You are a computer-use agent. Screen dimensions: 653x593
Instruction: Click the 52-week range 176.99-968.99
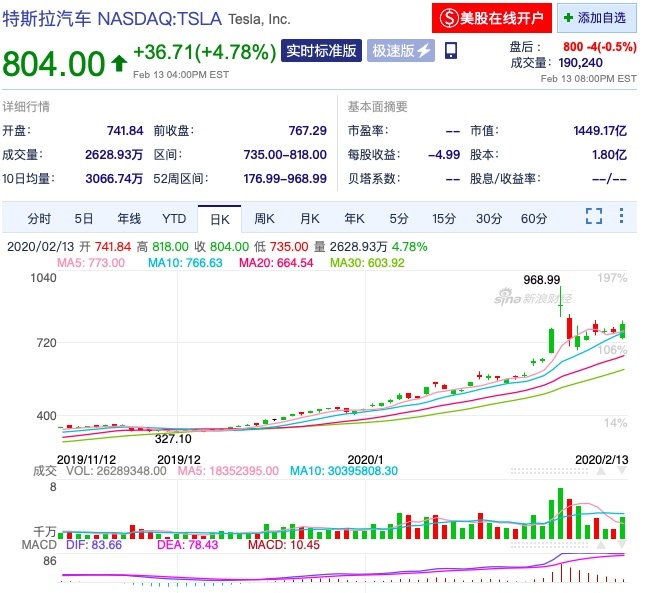[x=285, y=179]
